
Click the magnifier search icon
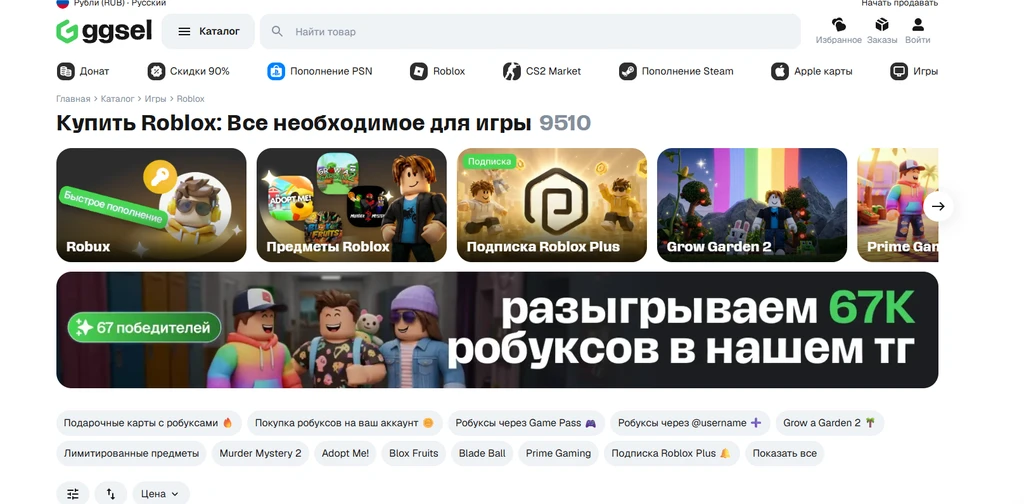[x=278, y=31]
